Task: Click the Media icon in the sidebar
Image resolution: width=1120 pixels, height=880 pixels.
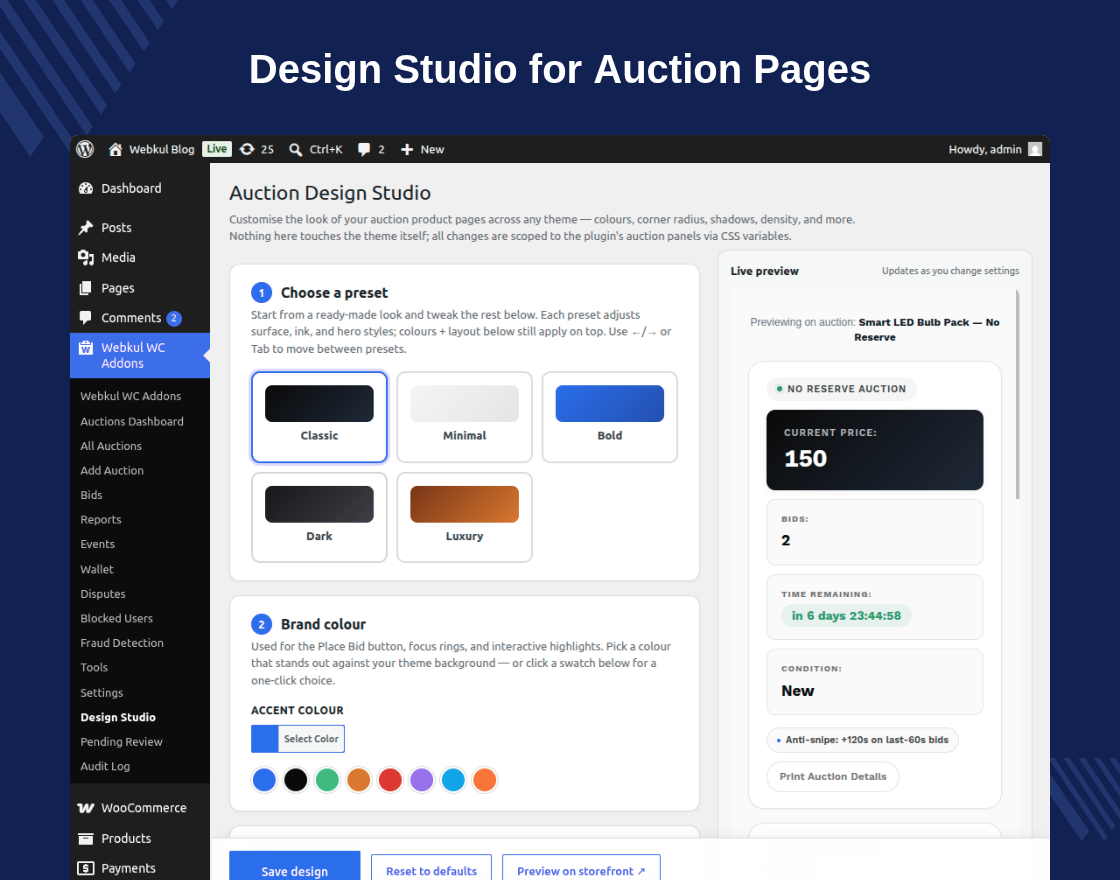Action: [86, 258]
